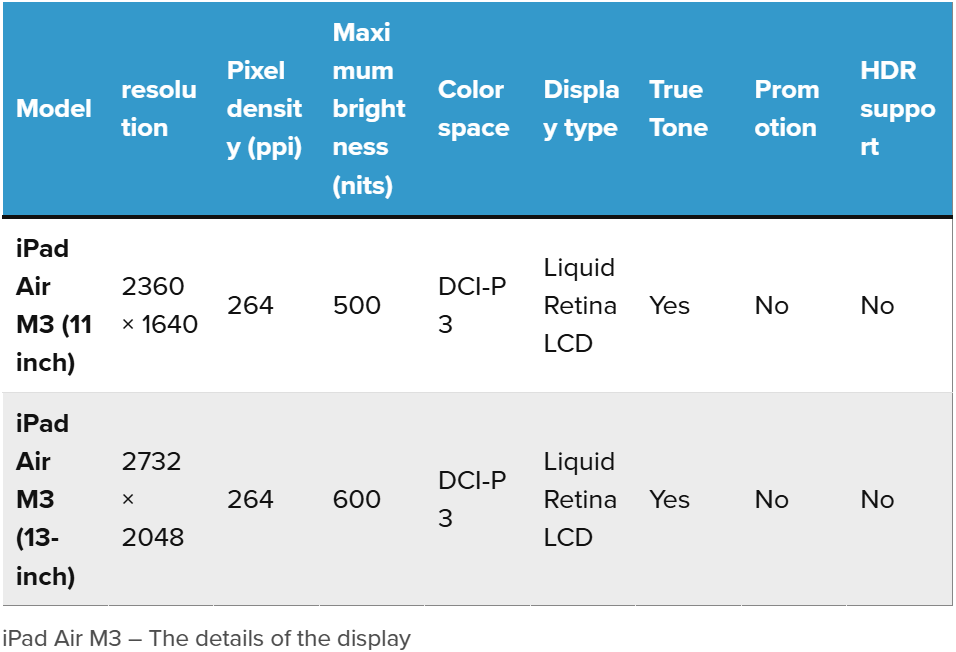Select the Color space column header

(474, 109)
